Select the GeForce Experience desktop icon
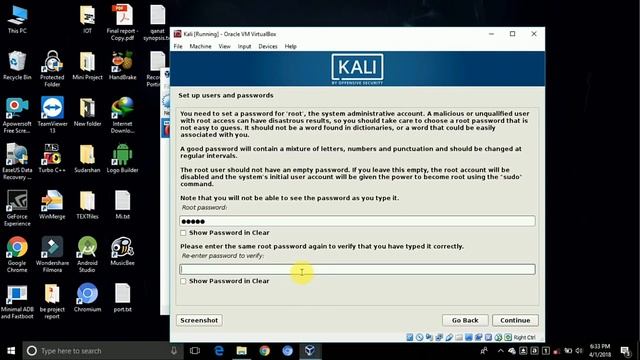The image size is (640, 360). (x=17, y=208)
